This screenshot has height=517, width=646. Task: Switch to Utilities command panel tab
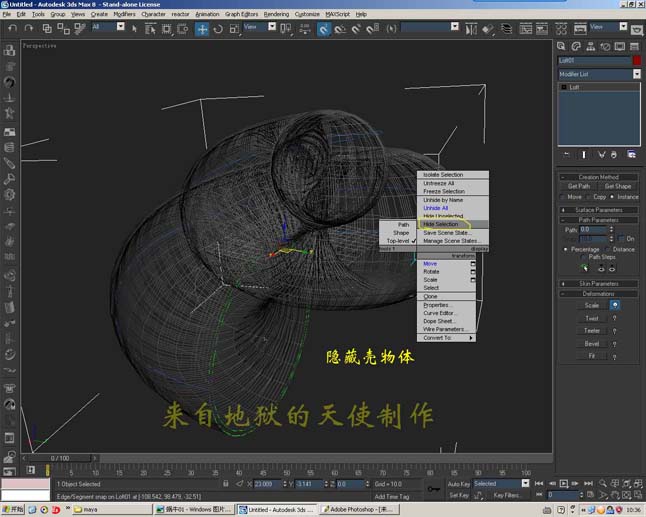click(634, 46)
